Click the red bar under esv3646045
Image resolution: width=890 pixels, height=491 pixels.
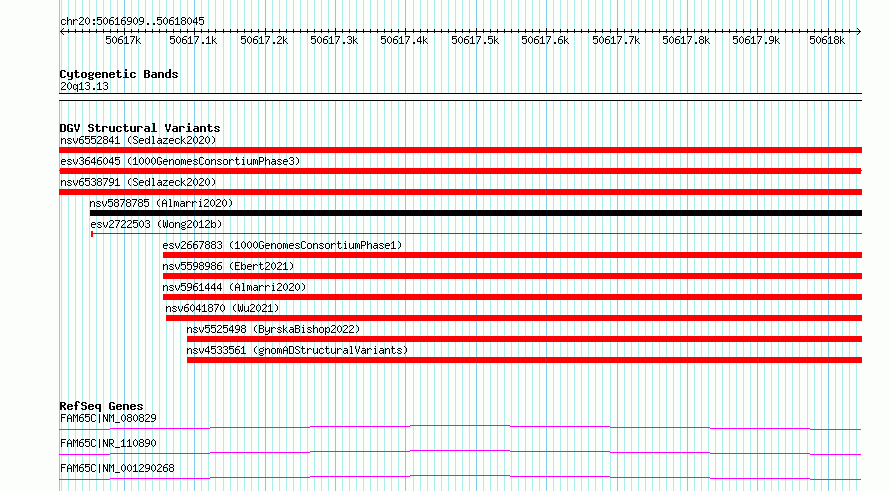tap(460, 171)
